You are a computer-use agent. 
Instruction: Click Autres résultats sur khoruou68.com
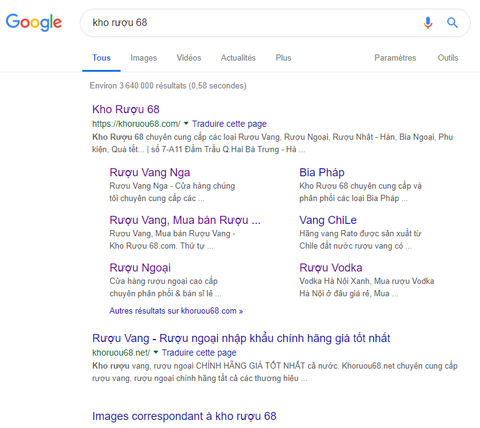pyautogui.click(x=176, y=311)
